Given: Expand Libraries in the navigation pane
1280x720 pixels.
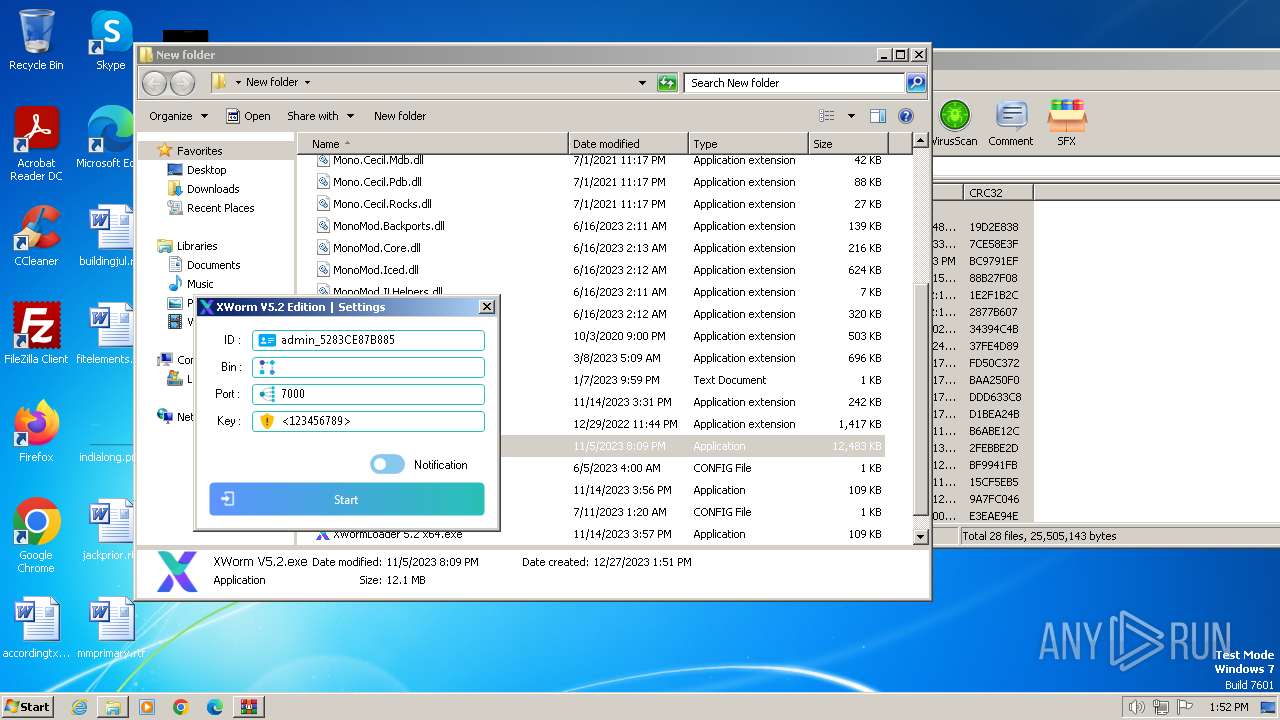Looking at the screenshot, I should 197,246.
